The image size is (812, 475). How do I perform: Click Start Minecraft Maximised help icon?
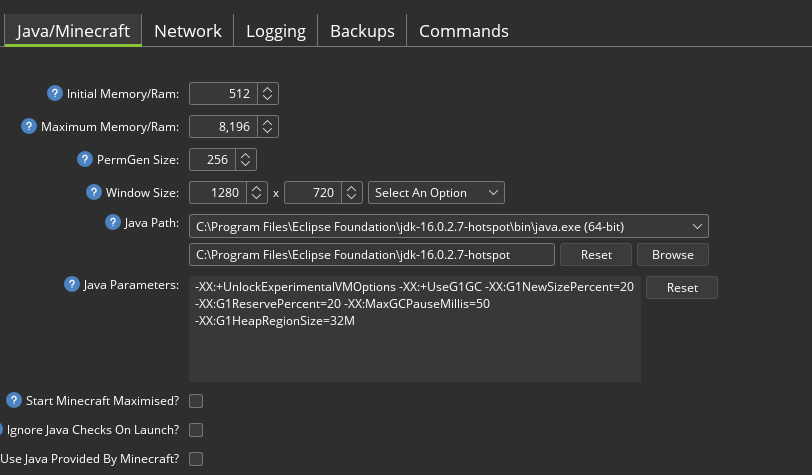pos(14,400)
